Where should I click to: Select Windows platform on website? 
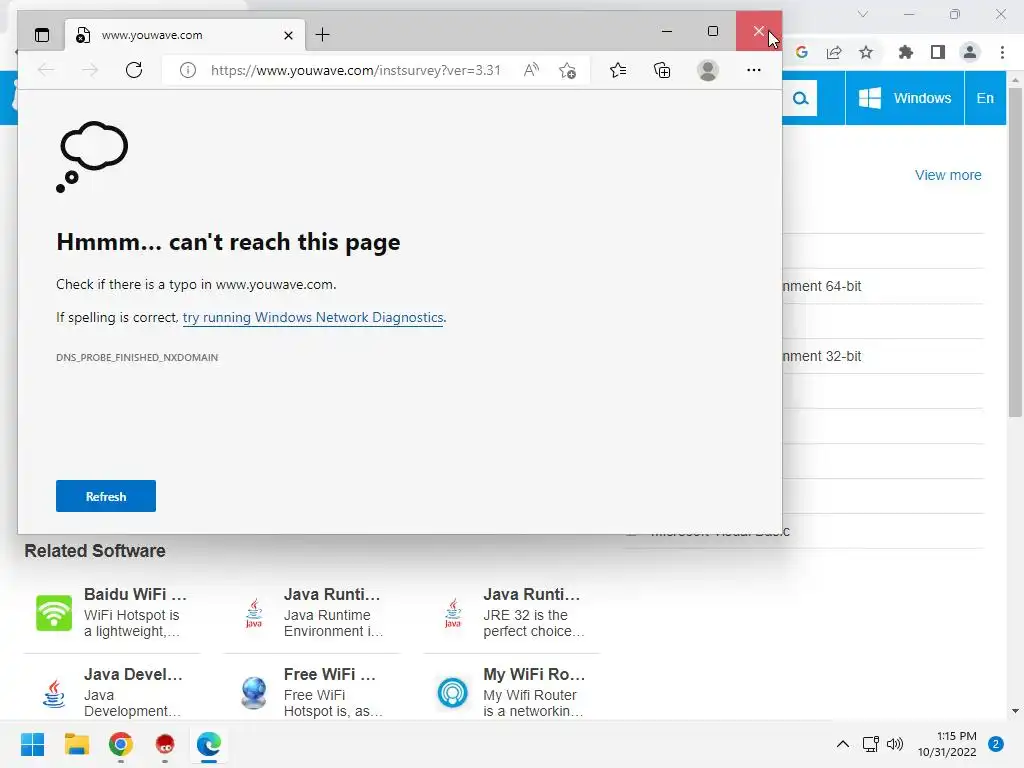pos(904,98)
